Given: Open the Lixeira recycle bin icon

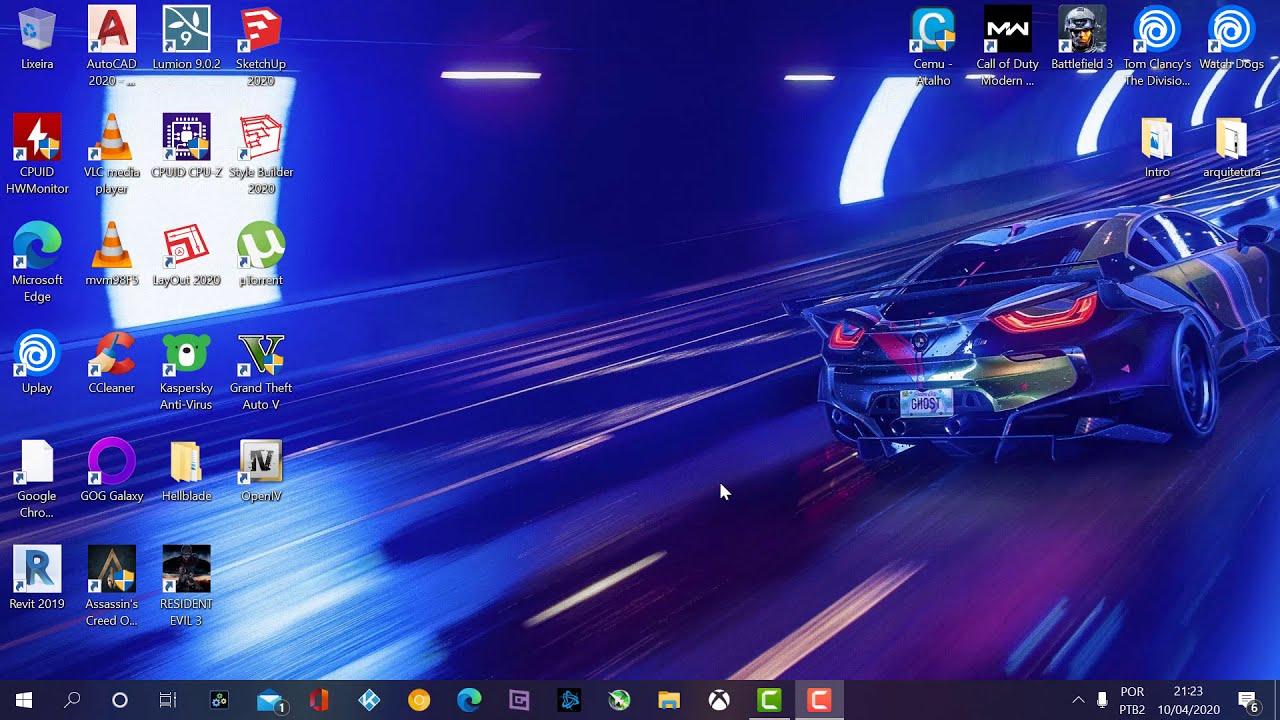Looking at the screenshot, I should click(37, 39).
